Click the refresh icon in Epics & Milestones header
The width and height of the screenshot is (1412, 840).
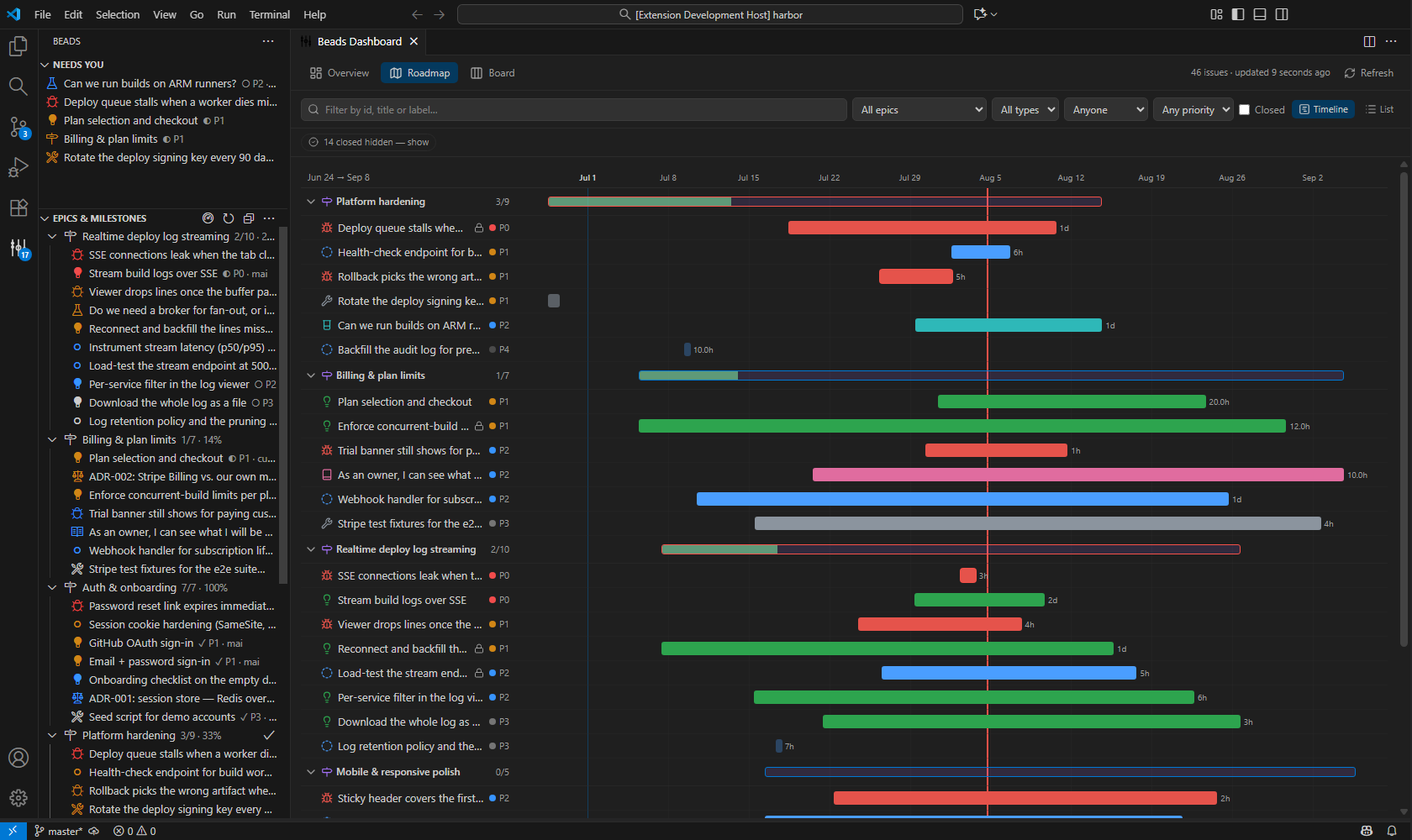tap(229, 218)
